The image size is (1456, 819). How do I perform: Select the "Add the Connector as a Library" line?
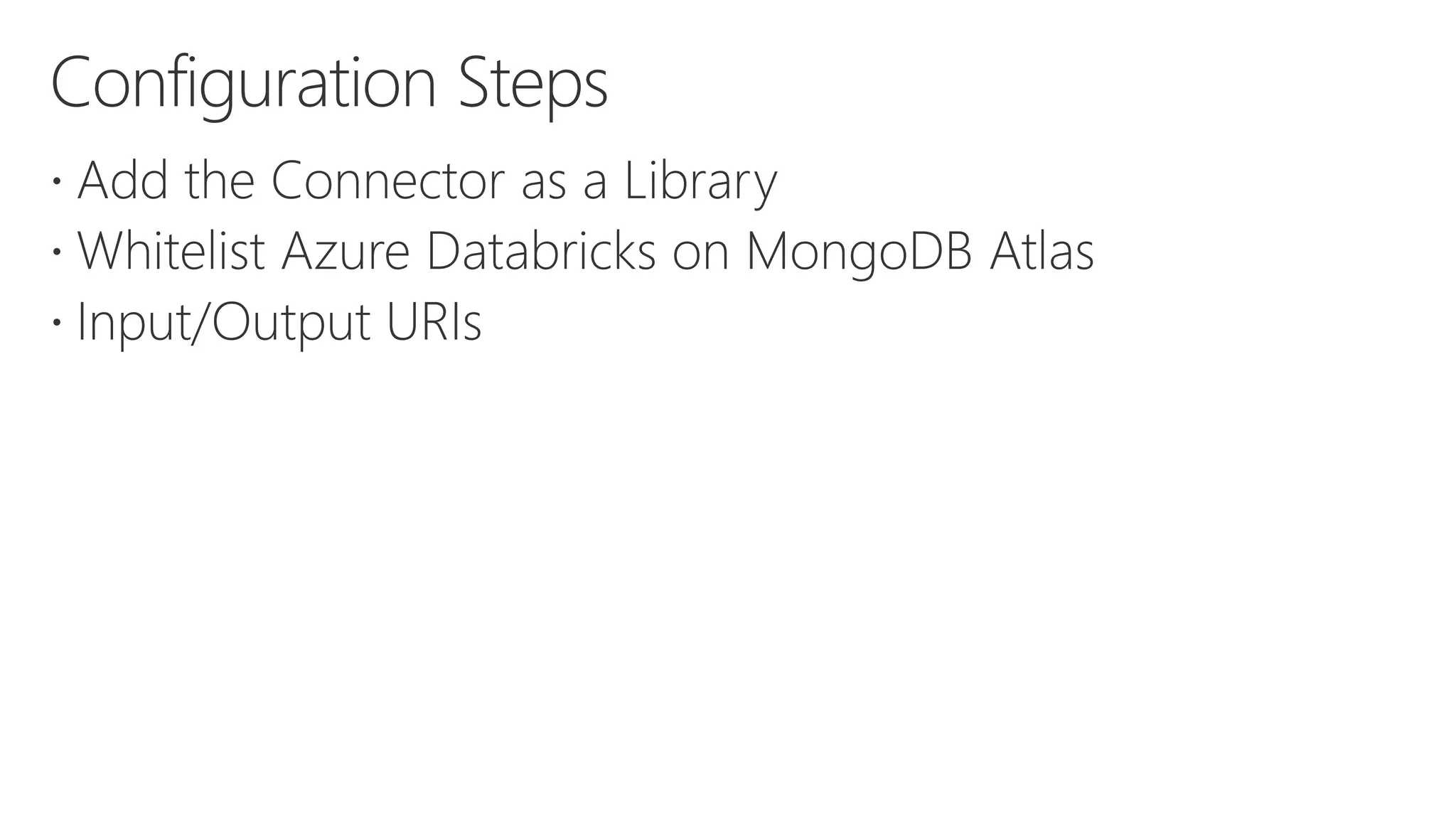click(427, 181)
